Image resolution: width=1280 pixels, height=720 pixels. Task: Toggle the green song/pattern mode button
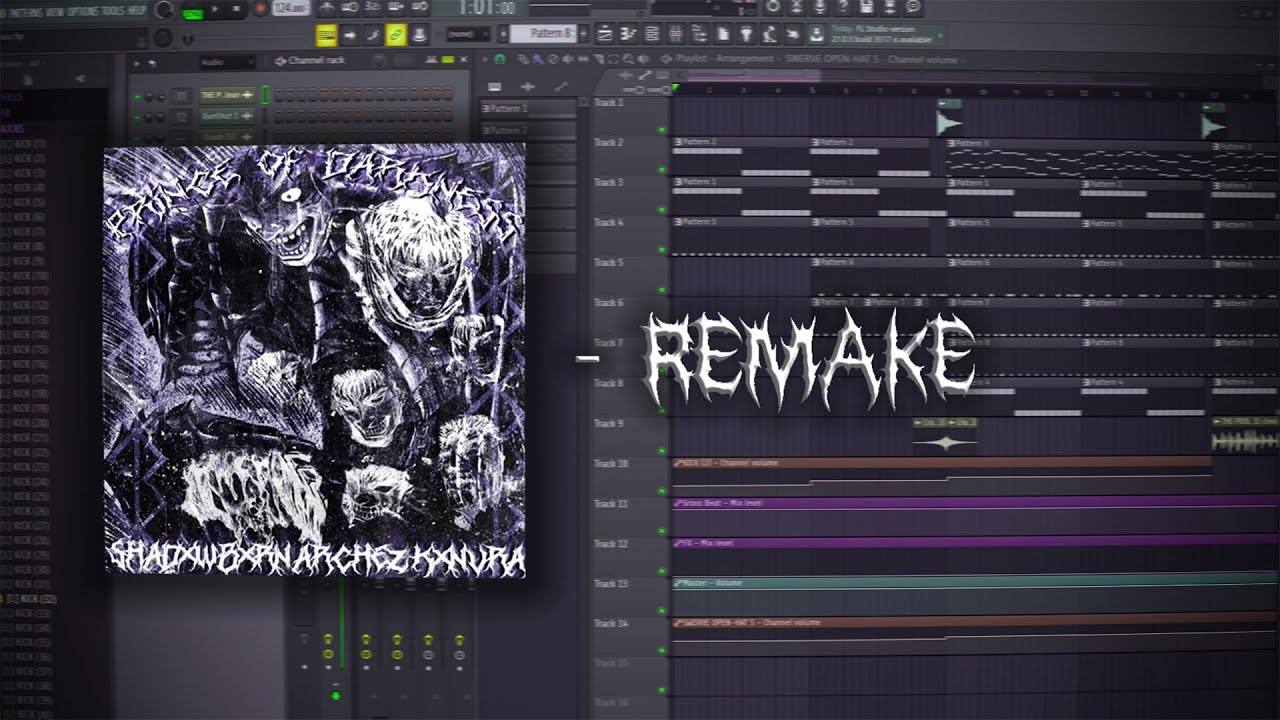(192, 13)
